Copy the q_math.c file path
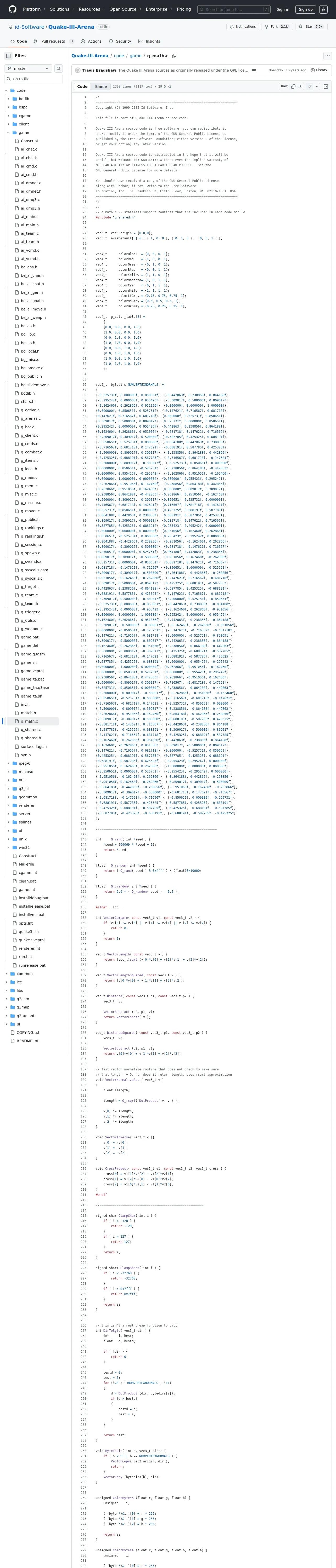Image resolution: width=336 pixels, height=1568 pixels. pyautogui.click(x=174, y=55)
